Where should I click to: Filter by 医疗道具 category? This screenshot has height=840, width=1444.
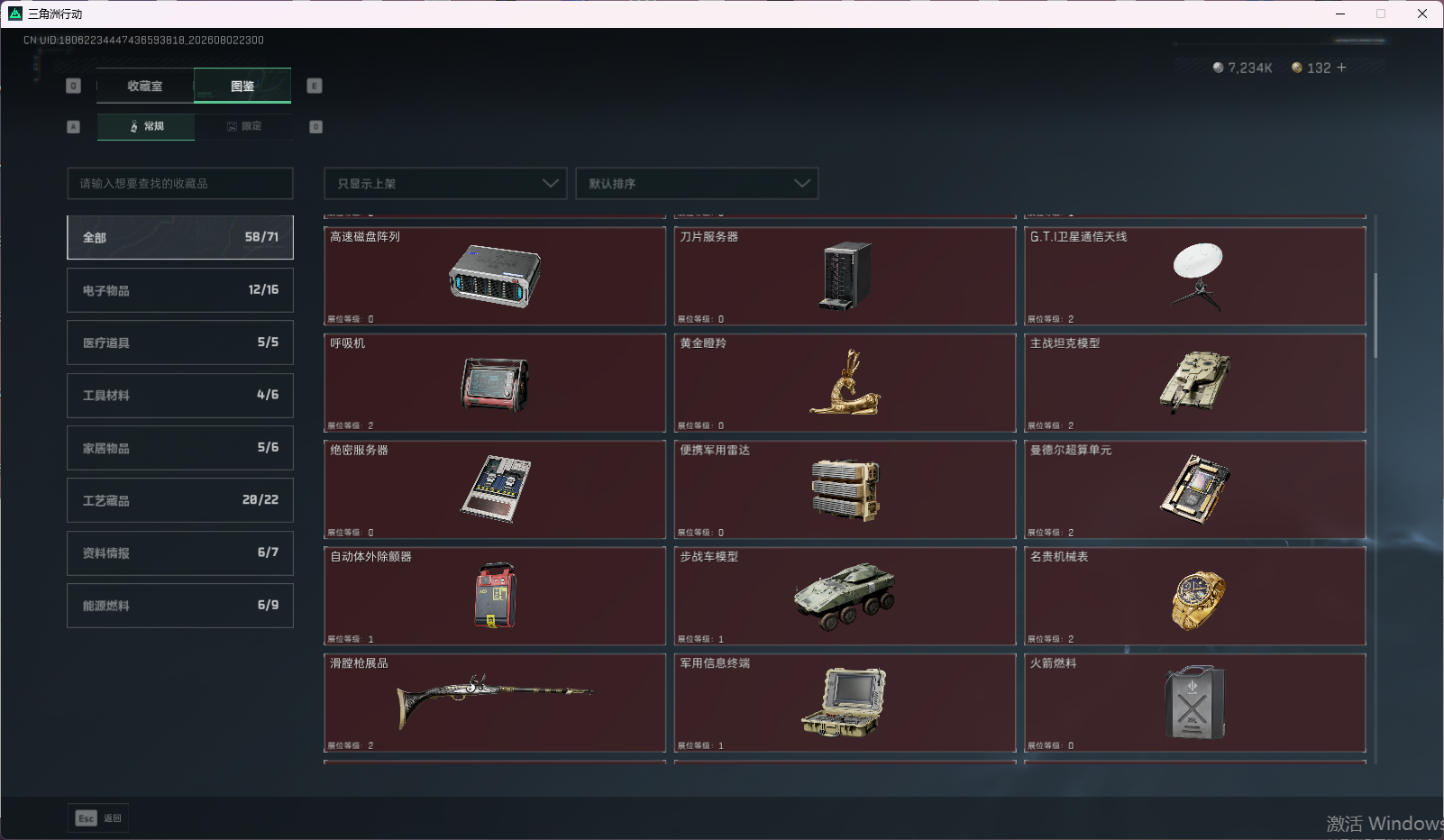(x=180, y=342)
